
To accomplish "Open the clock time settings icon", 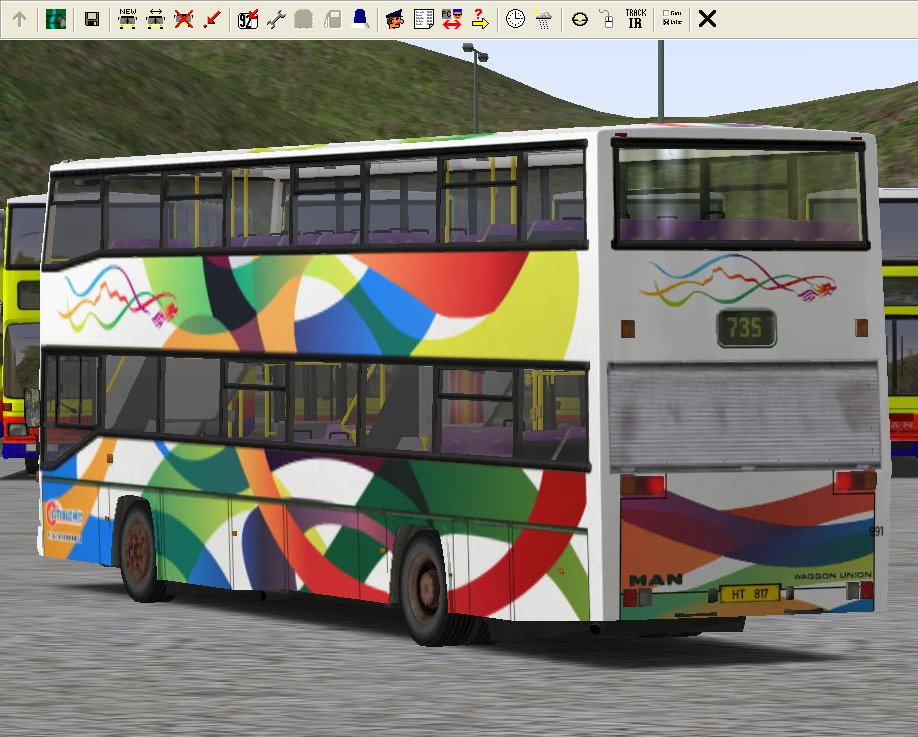I will 515,19.
